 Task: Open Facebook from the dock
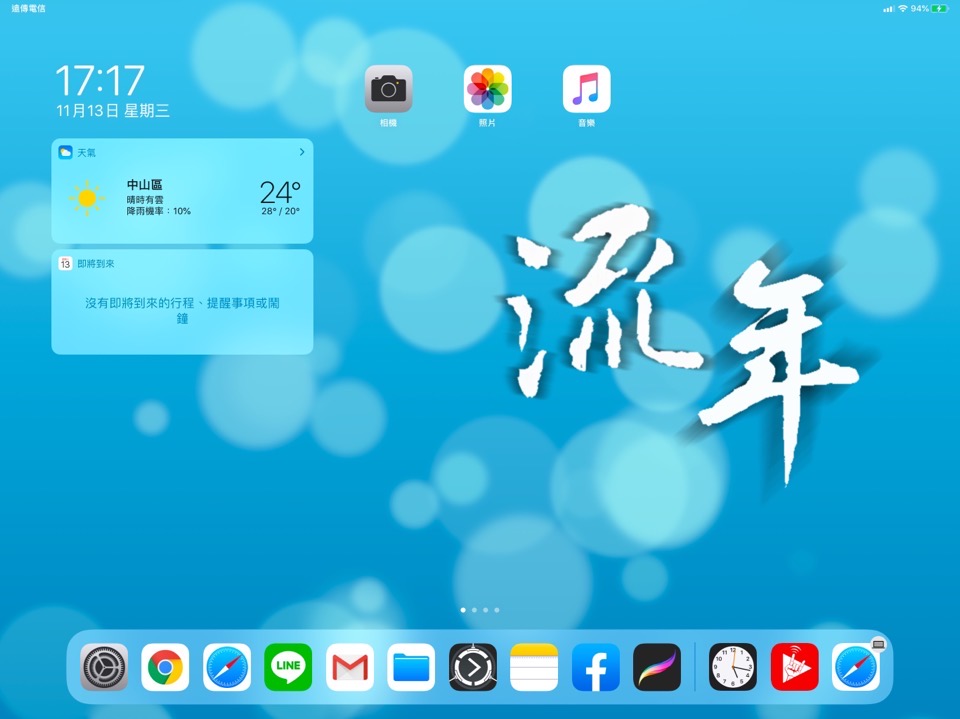pos(595,667)
